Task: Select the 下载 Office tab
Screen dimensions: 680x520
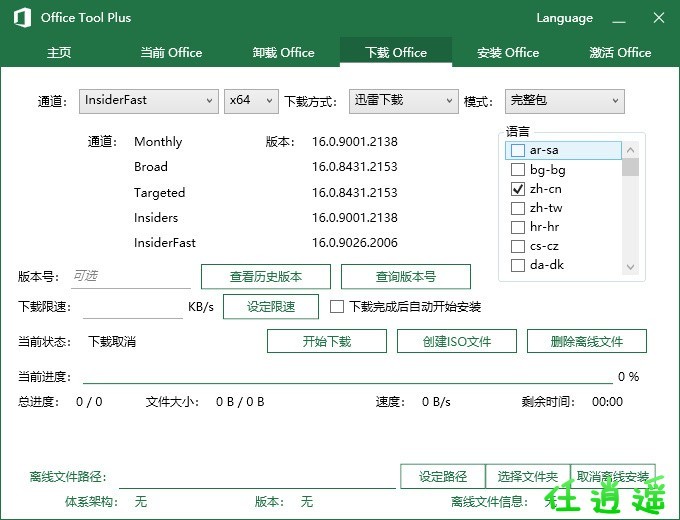Action: pos(396,52)
